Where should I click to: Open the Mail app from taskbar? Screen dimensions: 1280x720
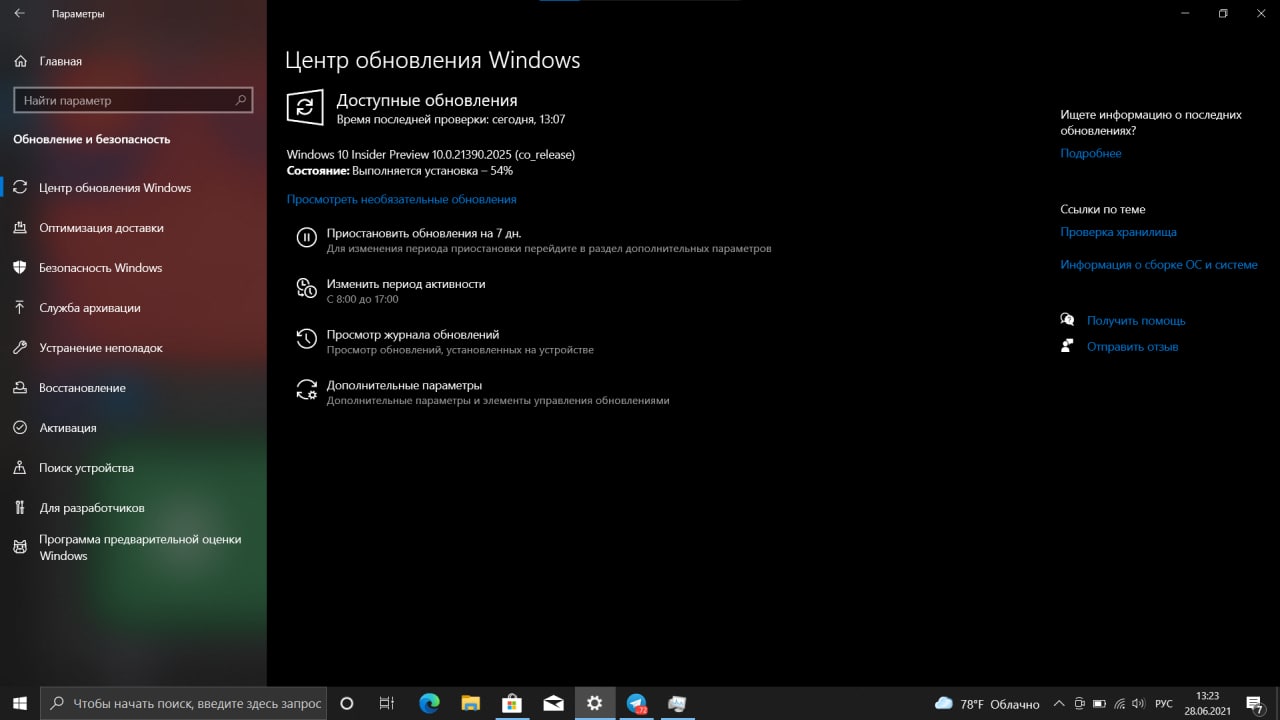[x=553, y=703]
